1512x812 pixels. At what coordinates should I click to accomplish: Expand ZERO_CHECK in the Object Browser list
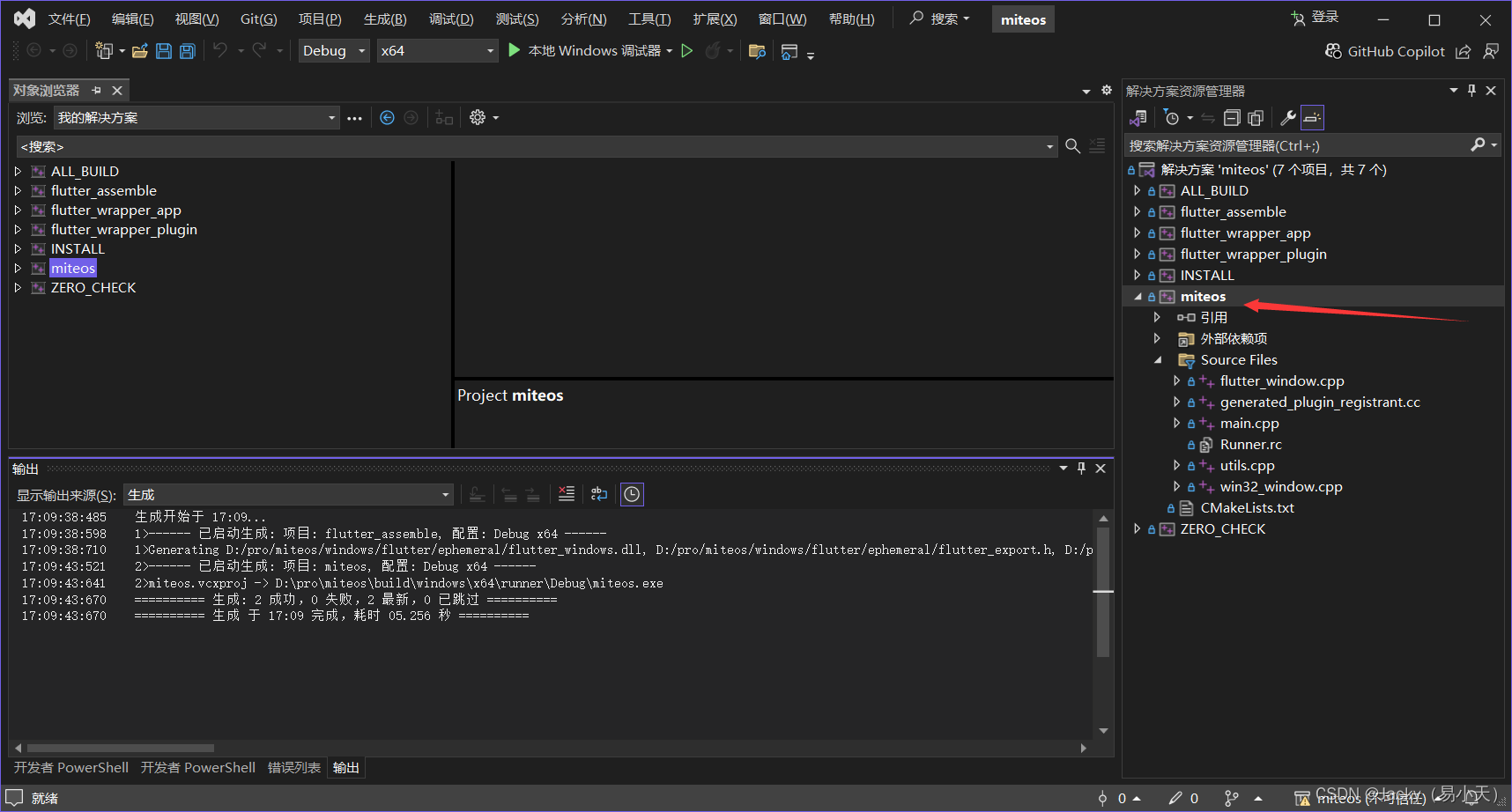(x=18, y=288)
